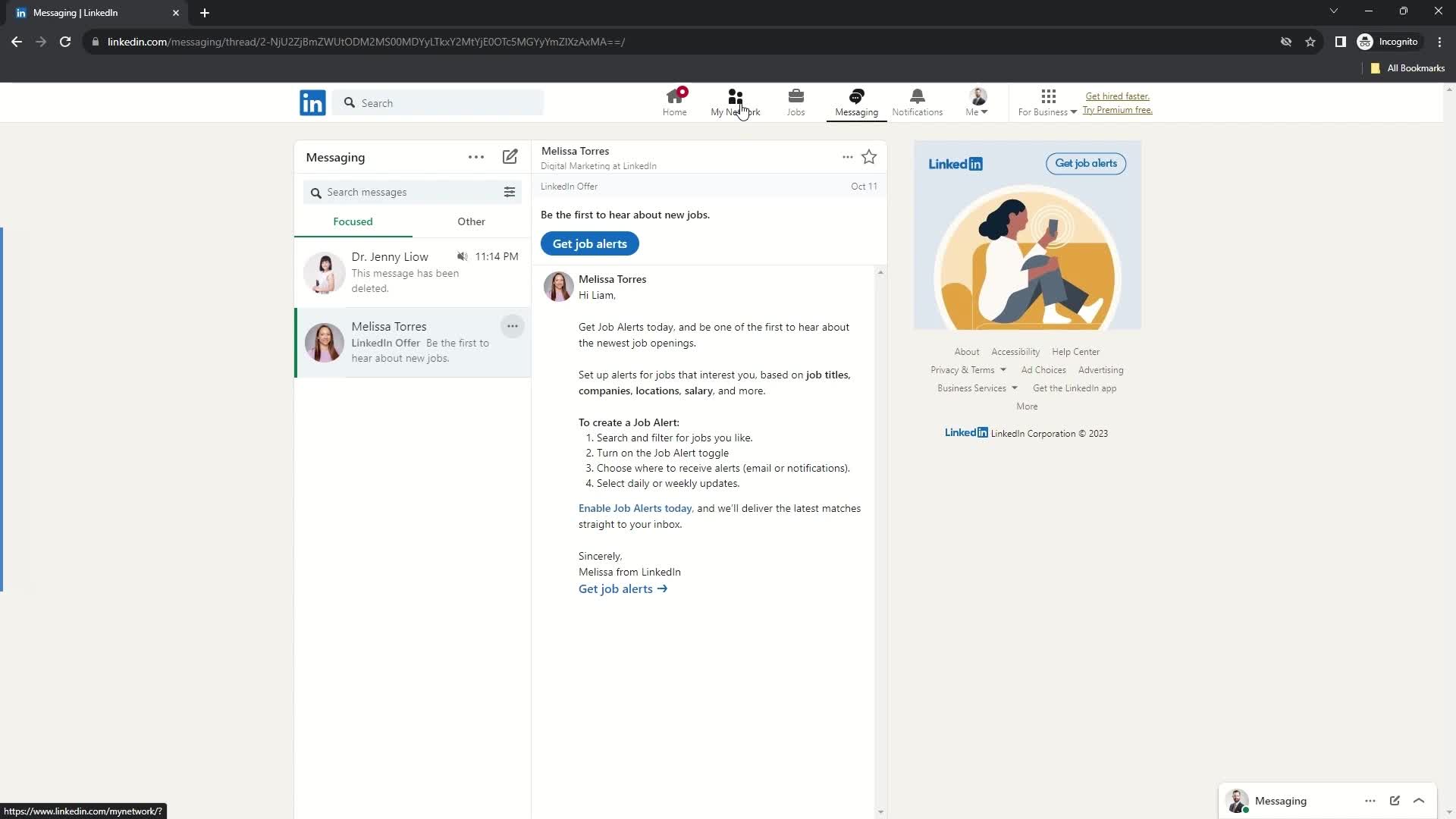Viewport: 1456px width, 819px height.
Task: Open the All Bookmarks folder
Action: [1407, 68]
